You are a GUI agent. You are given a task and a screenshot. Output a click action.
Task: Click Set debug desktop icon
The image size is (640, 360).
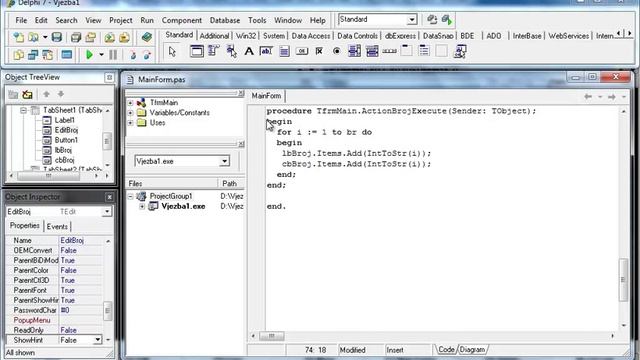[447, 20]
